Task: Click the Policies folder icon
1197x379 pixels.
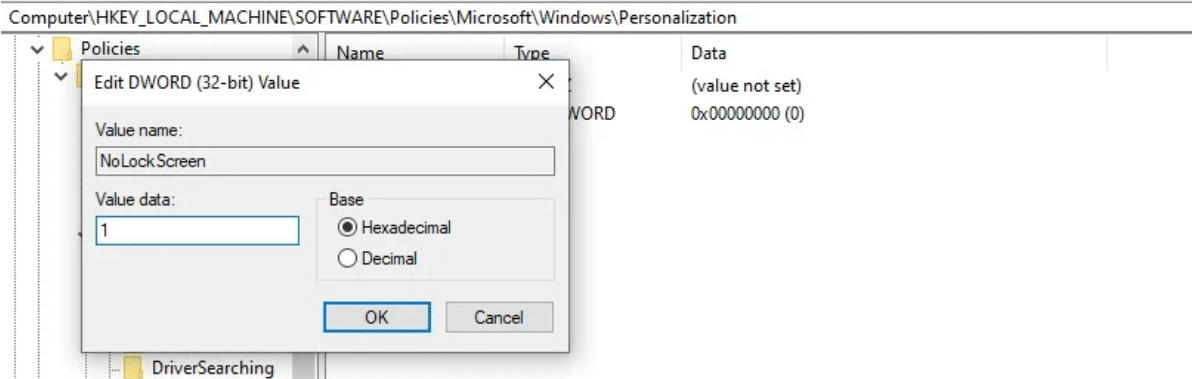Action: 62,50
